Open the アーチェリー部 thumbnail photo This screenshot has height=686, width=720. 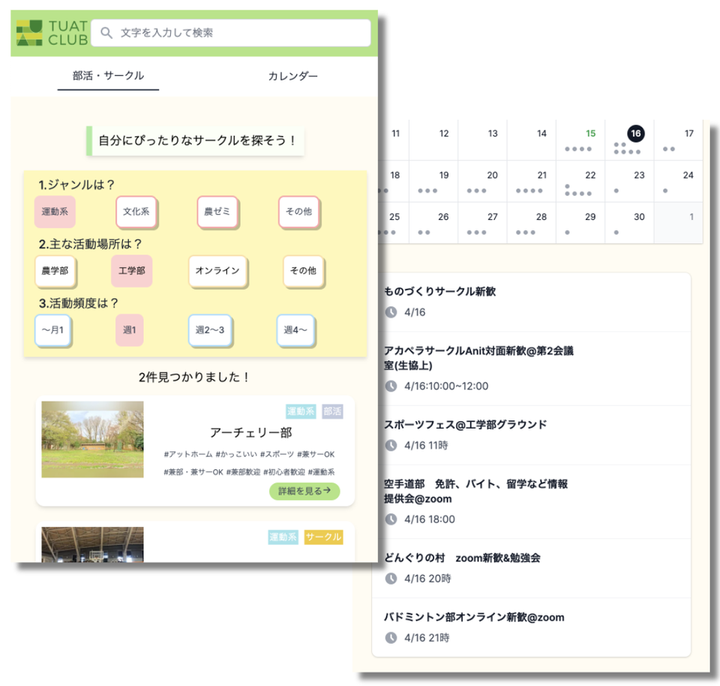92,439
